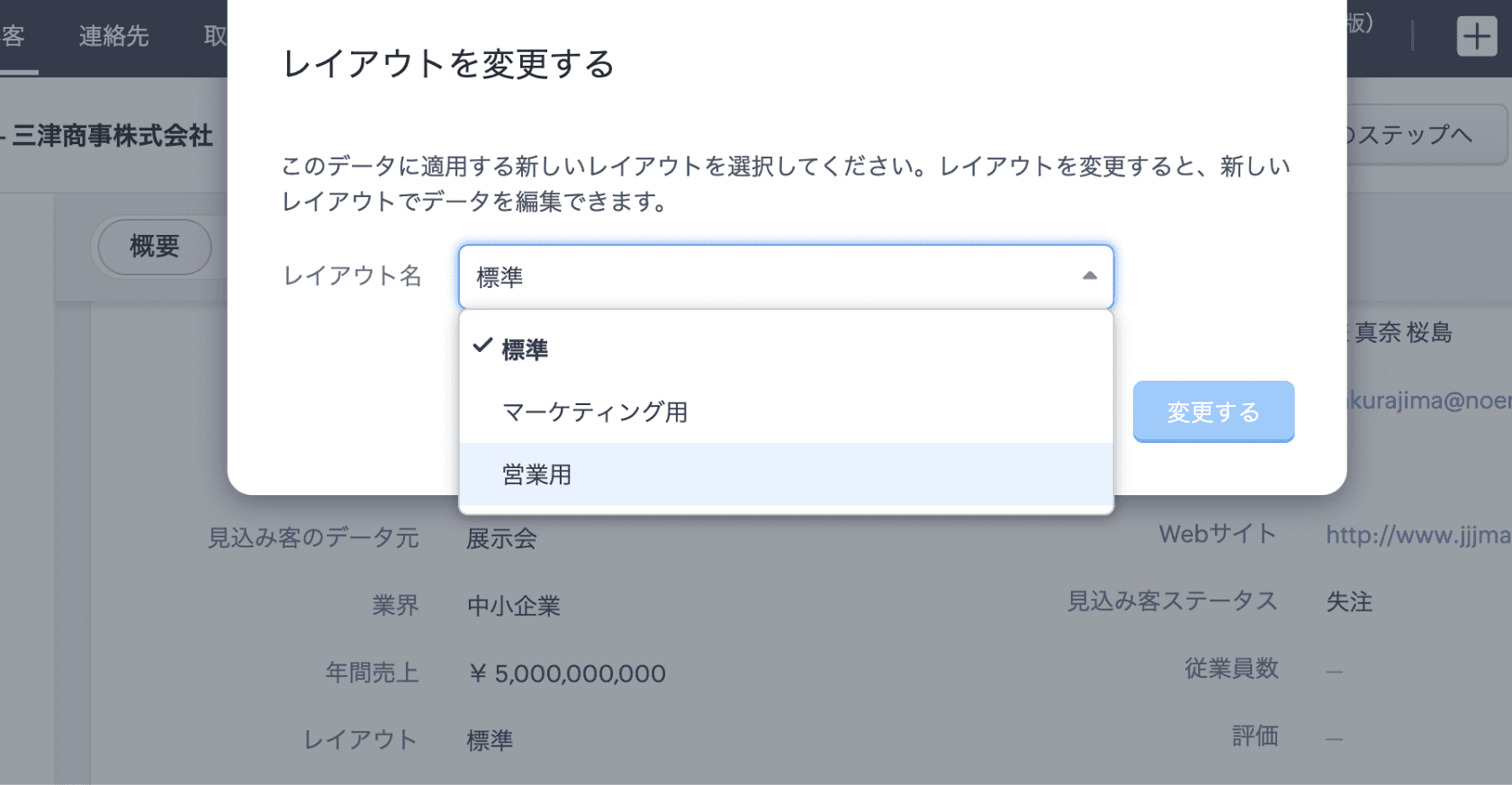1512x785 pixels.
Task: Click the 三津商事株式会社 record title
Action: click(112, 136)
